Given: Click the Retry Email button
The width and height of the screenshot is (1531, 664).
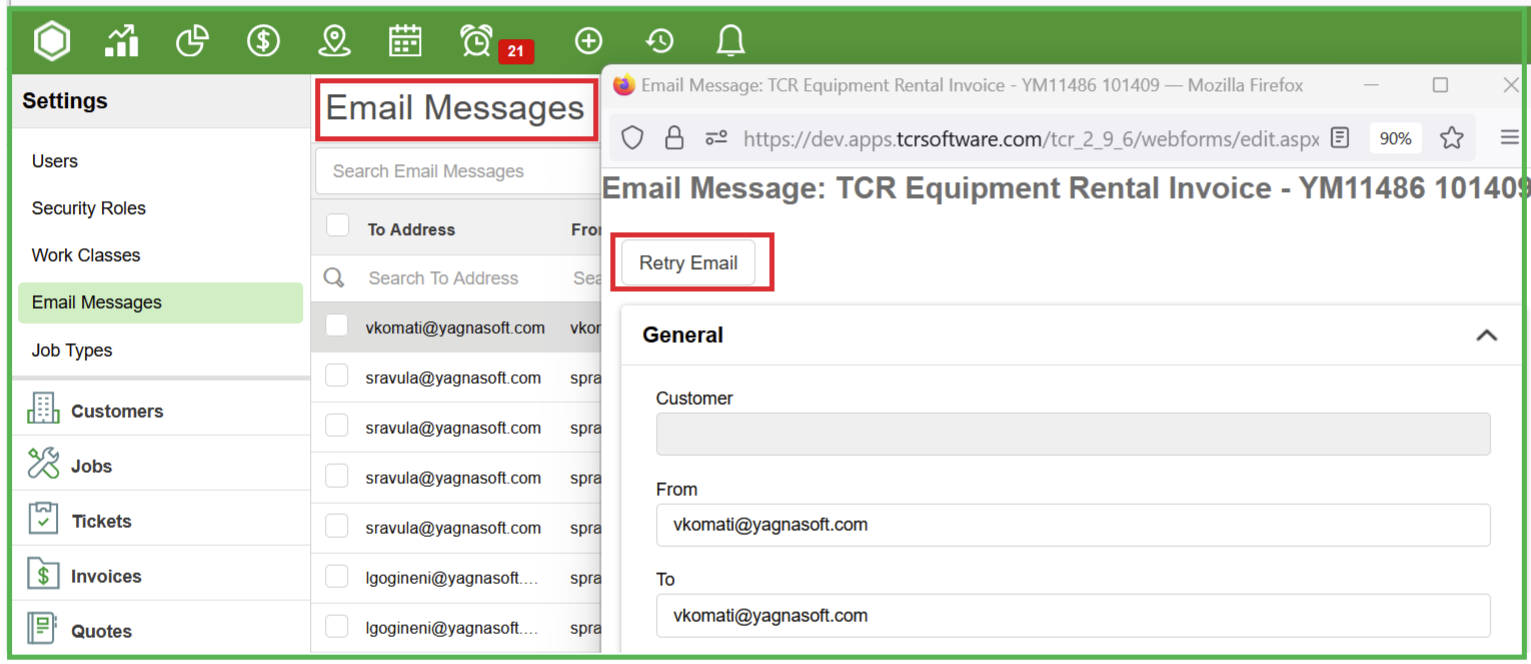Looking at the screenshot, I should coord(688,263).
